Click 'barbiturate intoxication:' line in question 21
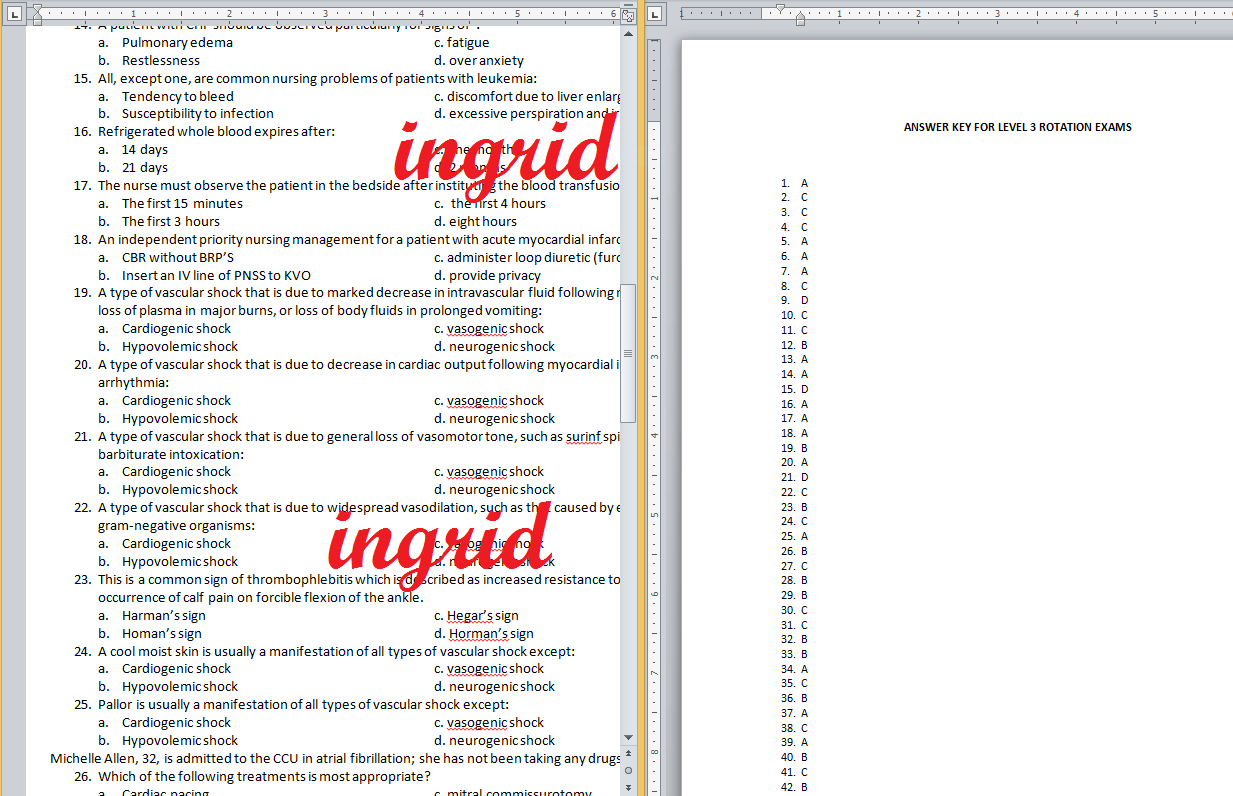Screen dimensions: 1233x796 (171, 454)
